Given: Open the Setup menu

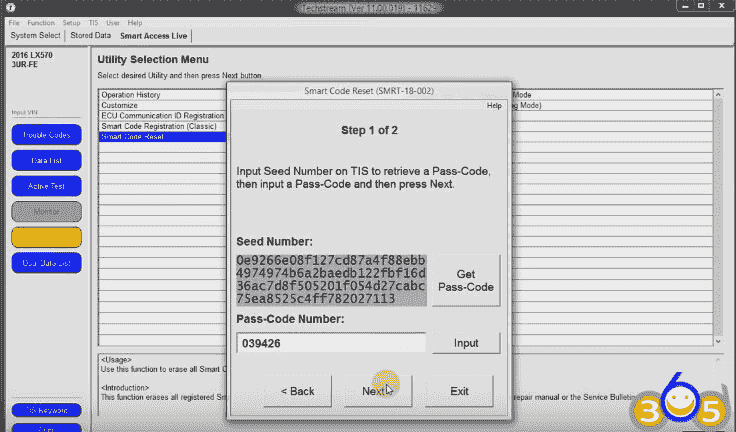Looking at the screenshot, I should click(72, 22).
